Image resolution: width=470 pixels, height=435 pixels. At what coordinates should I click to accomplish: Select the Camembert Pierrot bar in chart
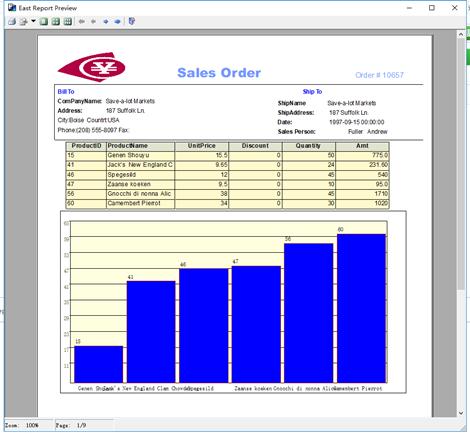(x=361, y=308)
